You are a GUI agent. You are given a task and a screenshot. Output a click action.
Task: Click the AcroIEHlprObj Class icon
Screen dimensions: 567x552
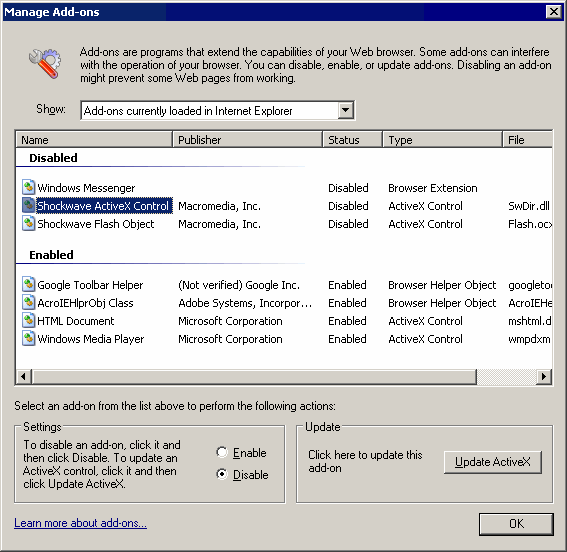click(29, 303)
